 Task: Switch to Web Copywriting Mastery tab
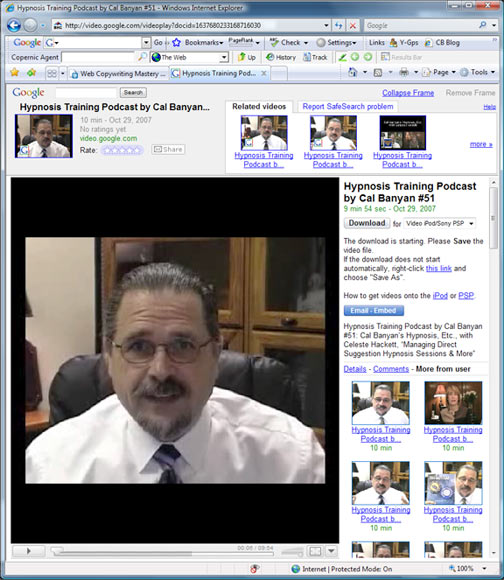119,74
